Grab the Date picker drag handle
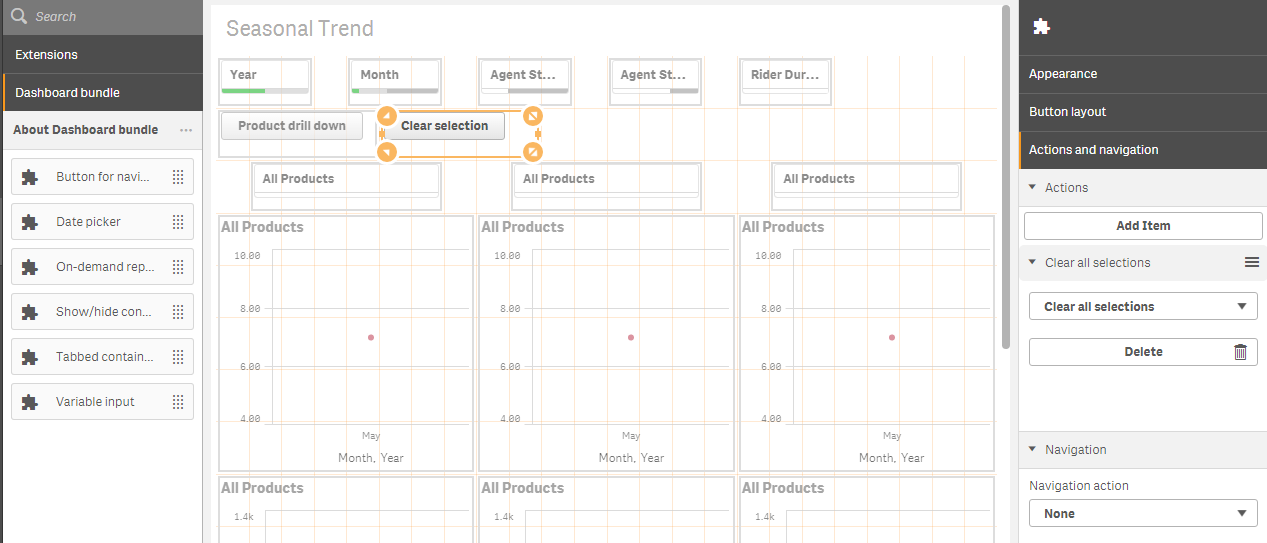The image size is (1267, 543). point(178,222)
